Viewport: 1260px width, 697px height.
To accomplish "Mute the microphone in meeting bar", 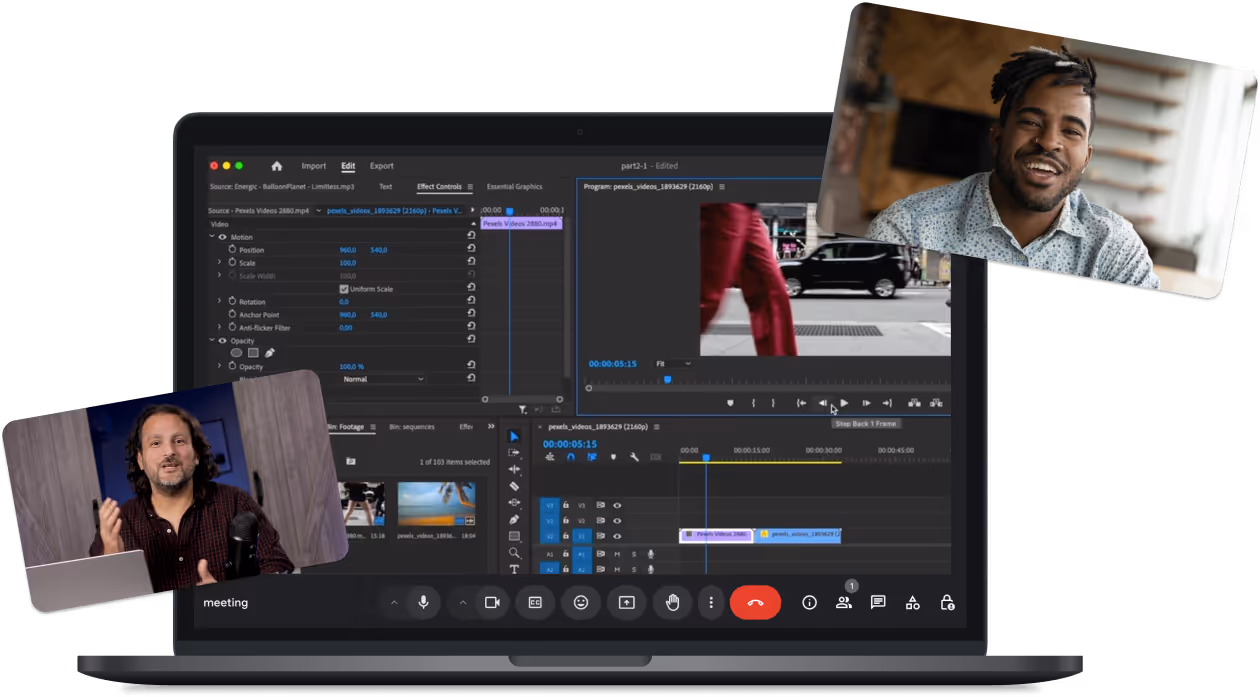I will pyautogui.click(x=424, y=602).
